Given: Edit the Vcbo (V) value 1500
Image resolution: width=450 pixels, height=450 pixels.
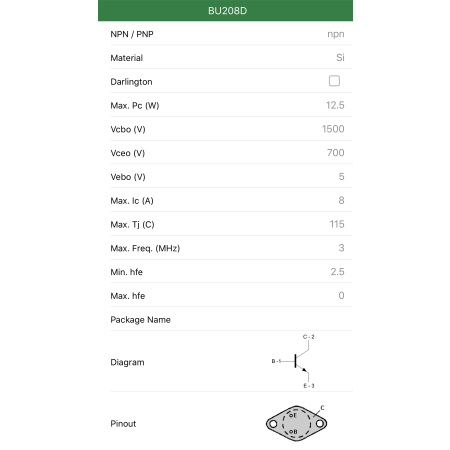Looking at the screenshot, I should [333, 129].
